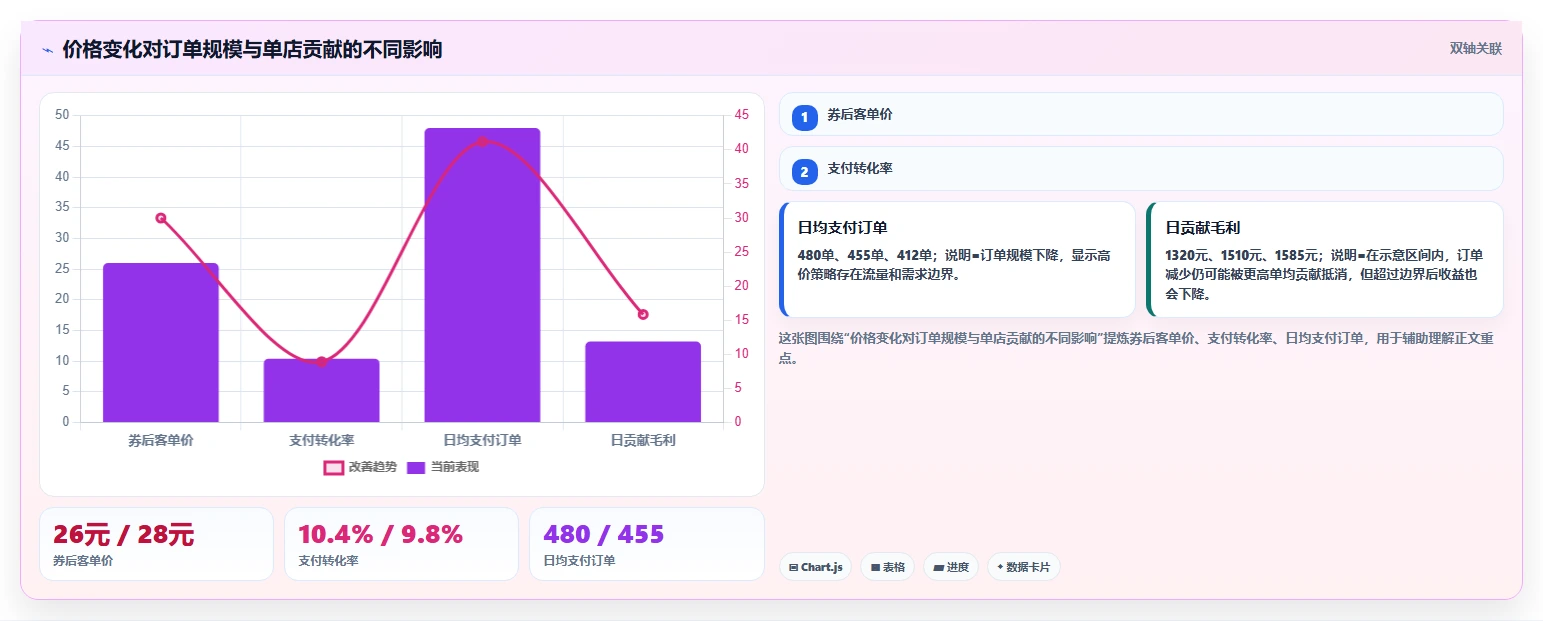Toggle the 改善趋势 legend entry
This screenshot has width=1543, height=621.
[x=360, y=467]
